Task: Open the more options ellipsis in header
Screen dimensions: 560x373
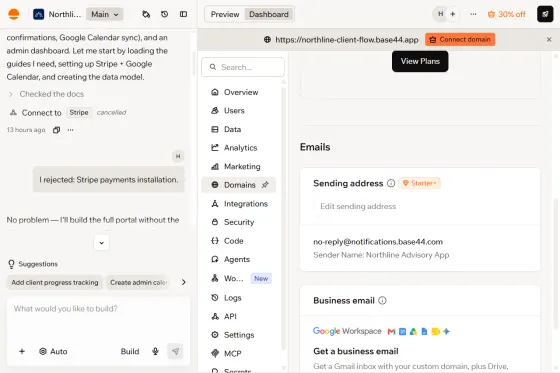Action: (x=473, y=14)
